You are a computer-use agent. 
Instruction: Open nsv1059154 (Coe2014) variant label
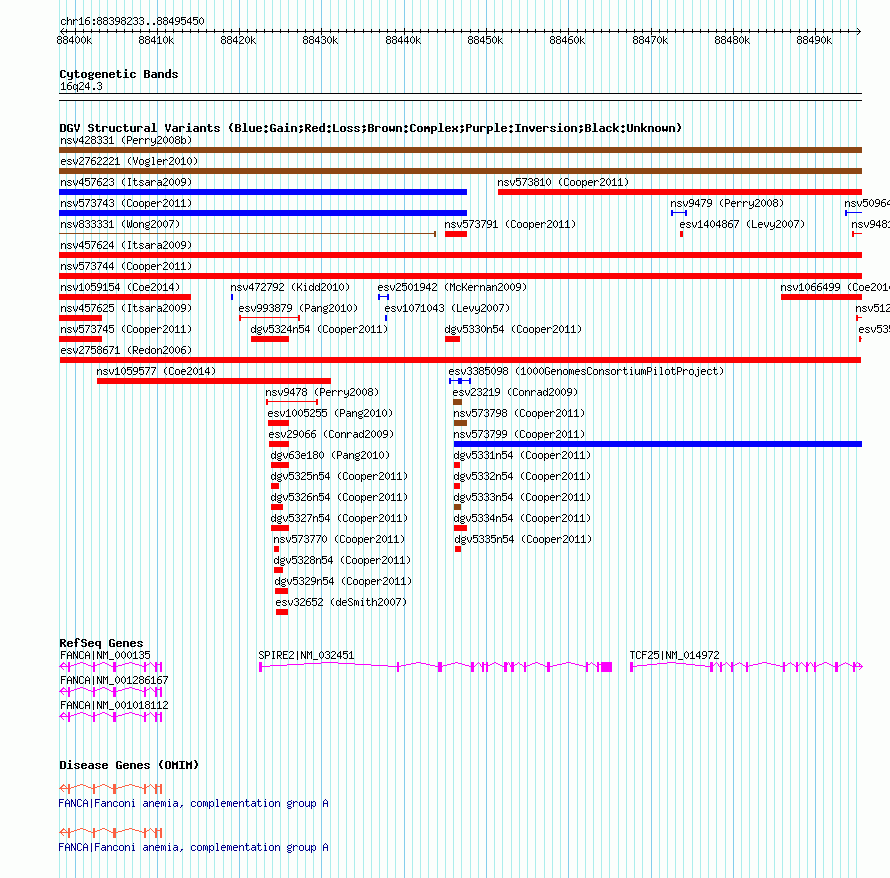pyautogui.click(x=120, y=287)
